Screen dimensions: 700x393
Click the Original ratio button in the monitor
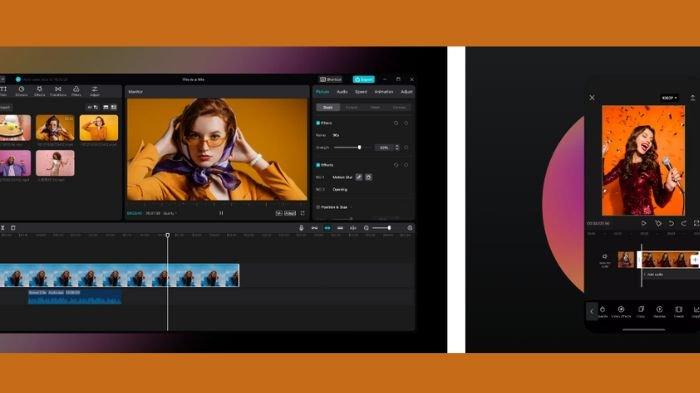click(290, 213)
